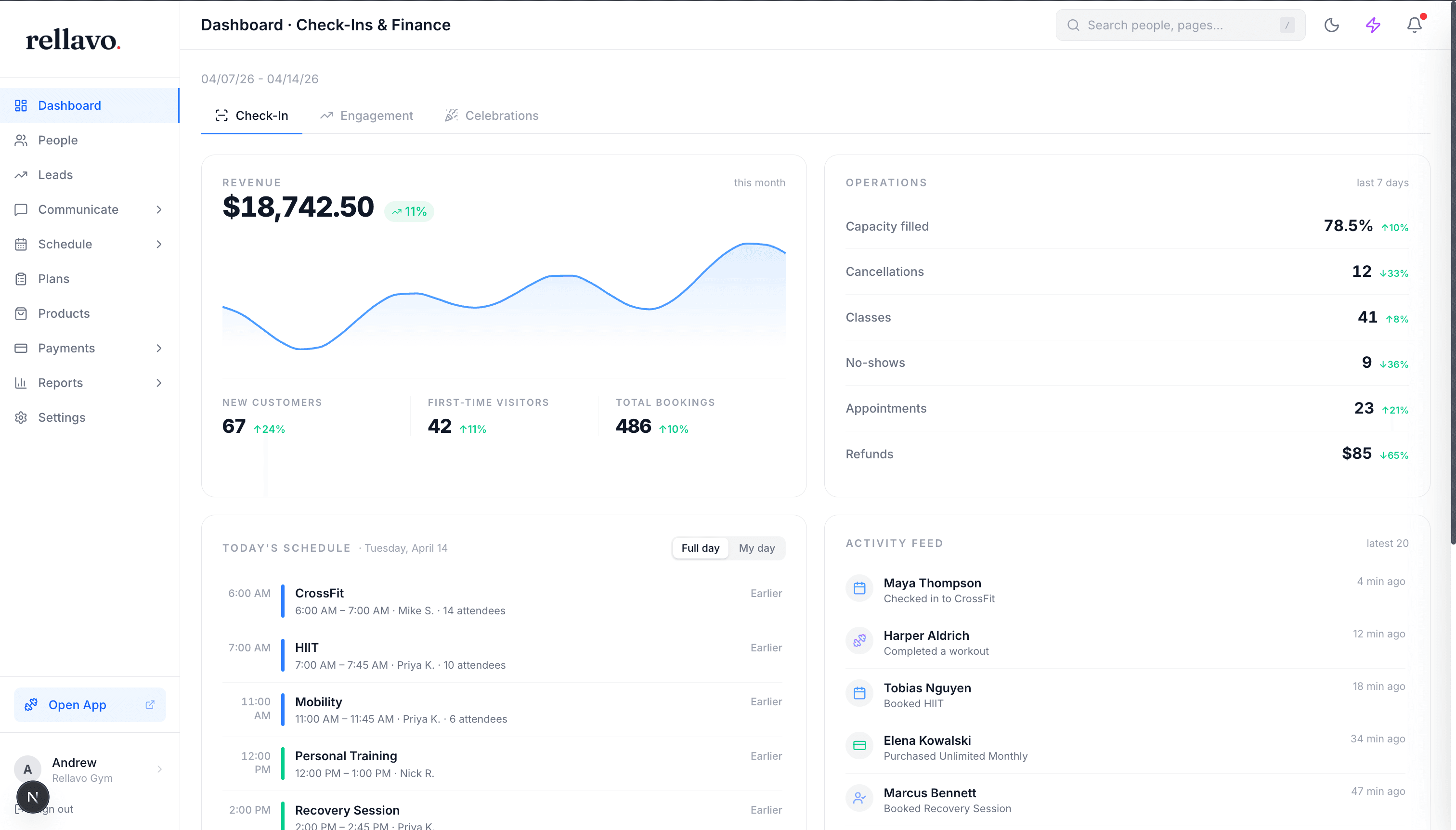1456x830 pixels.
Task: Select the Plans clipboard icon
Action: (21, 278)
